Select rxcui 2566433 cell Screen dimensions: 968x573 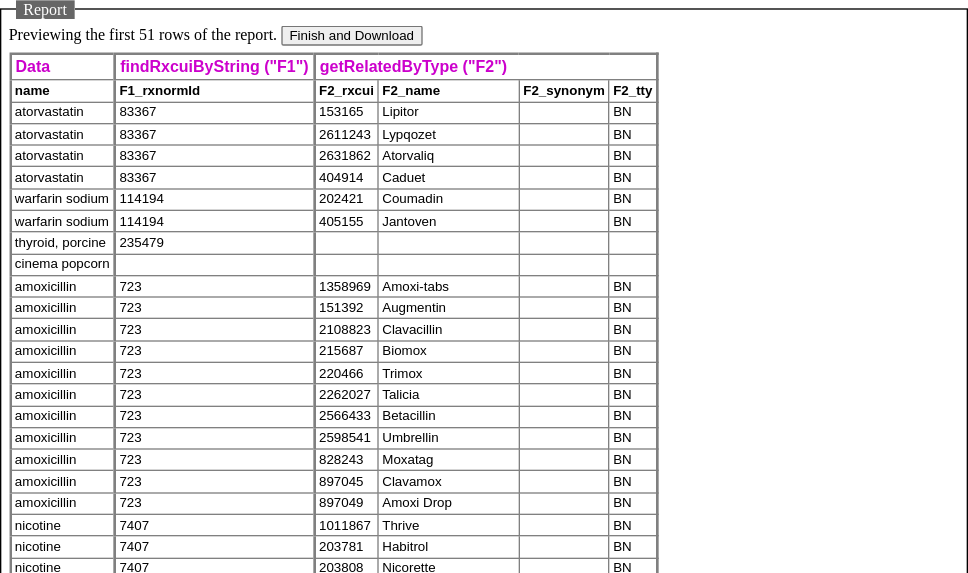point(346,417)
